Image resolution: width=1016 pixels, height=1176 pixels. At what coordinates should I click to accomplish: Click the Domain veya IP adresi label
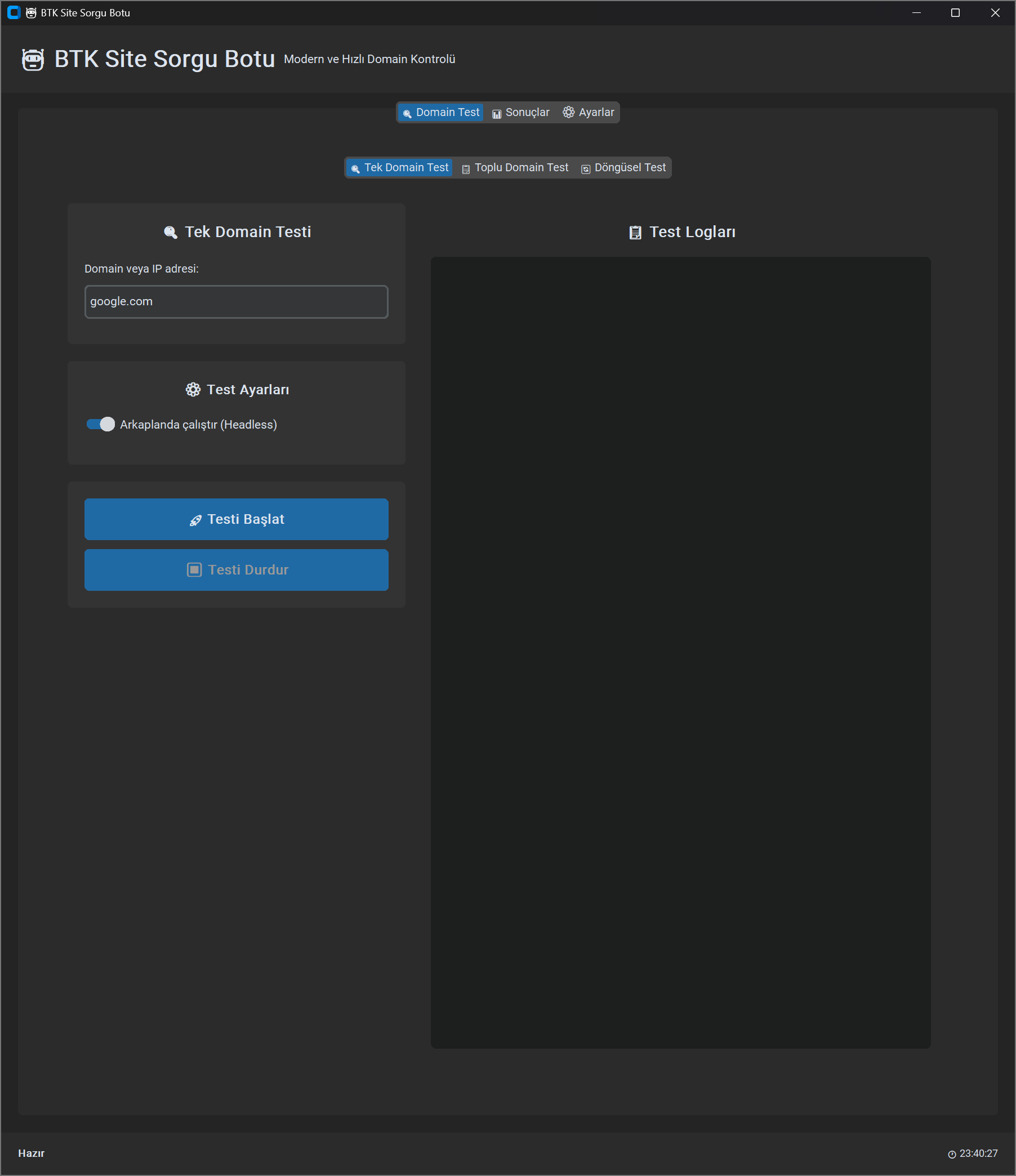coord(141,269)
